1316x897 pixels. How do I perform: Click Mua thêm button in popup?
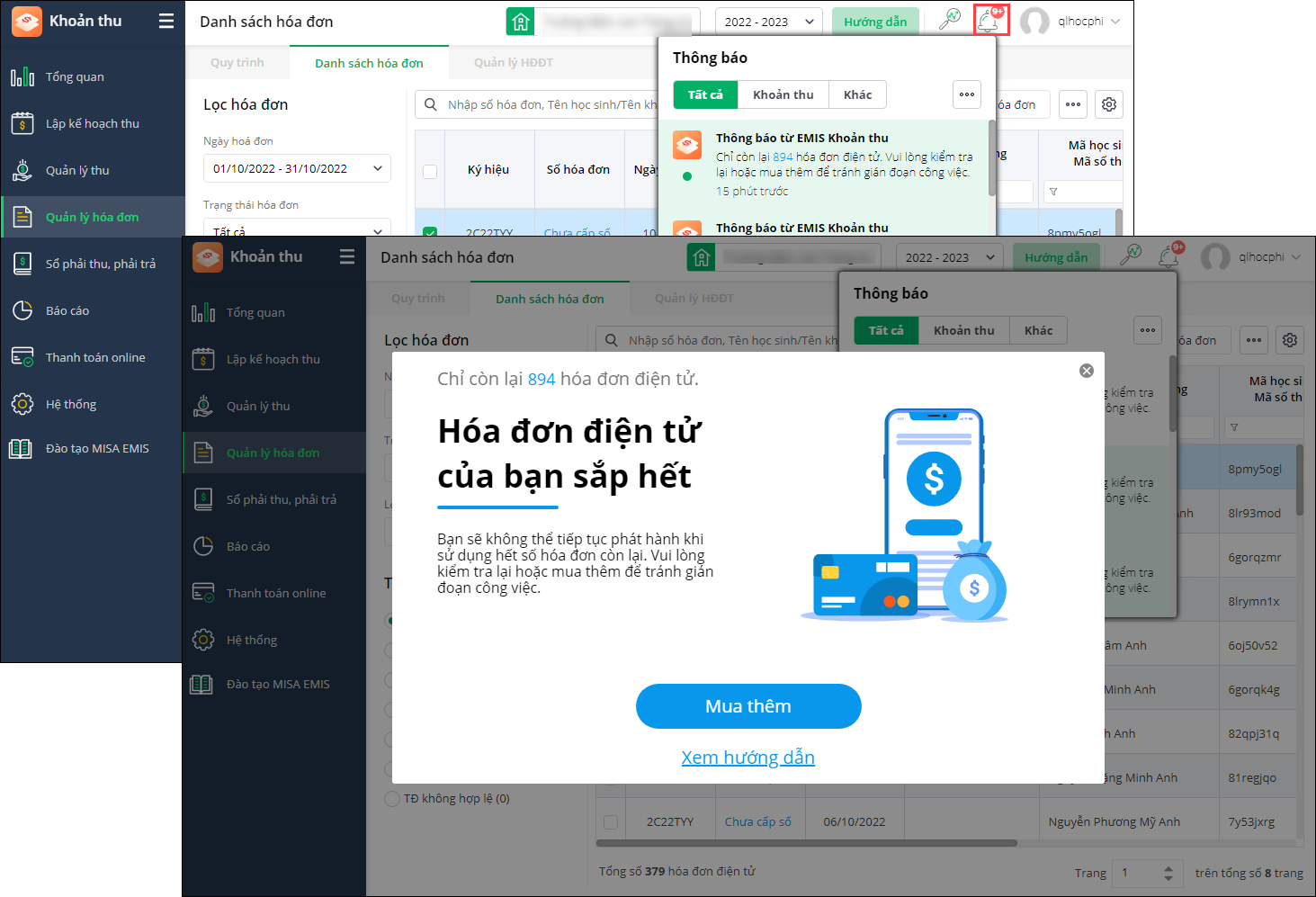748,706
